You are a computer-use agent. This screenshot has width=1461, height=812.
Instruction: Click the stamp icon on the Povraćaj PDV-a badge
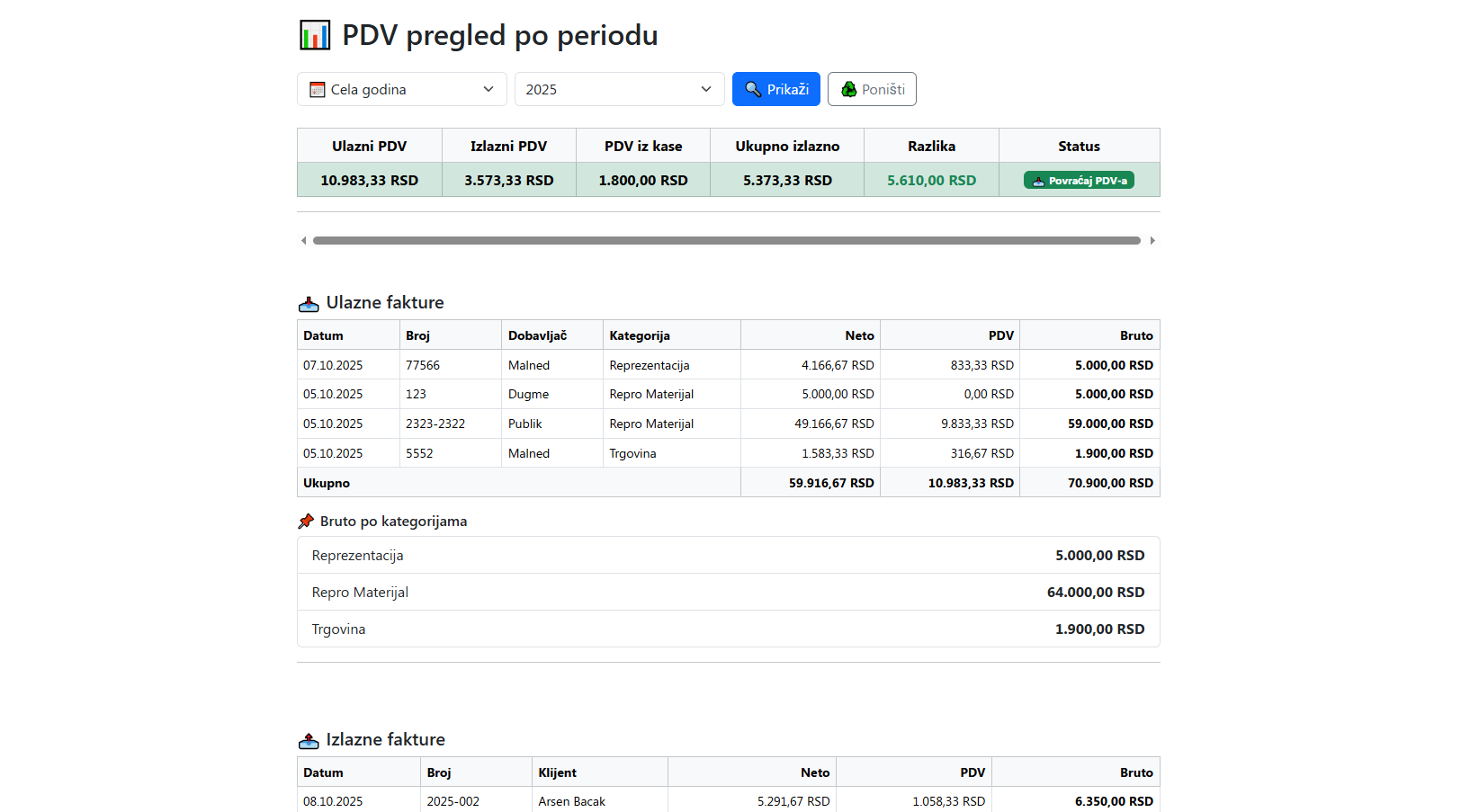point(1040,180)
